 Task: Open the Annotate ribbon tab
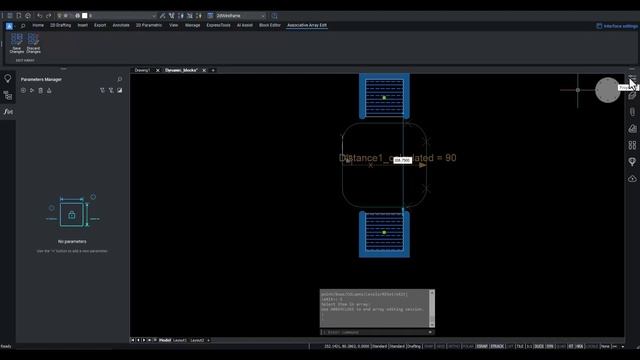pyautogui.click(x=121, y=25)
